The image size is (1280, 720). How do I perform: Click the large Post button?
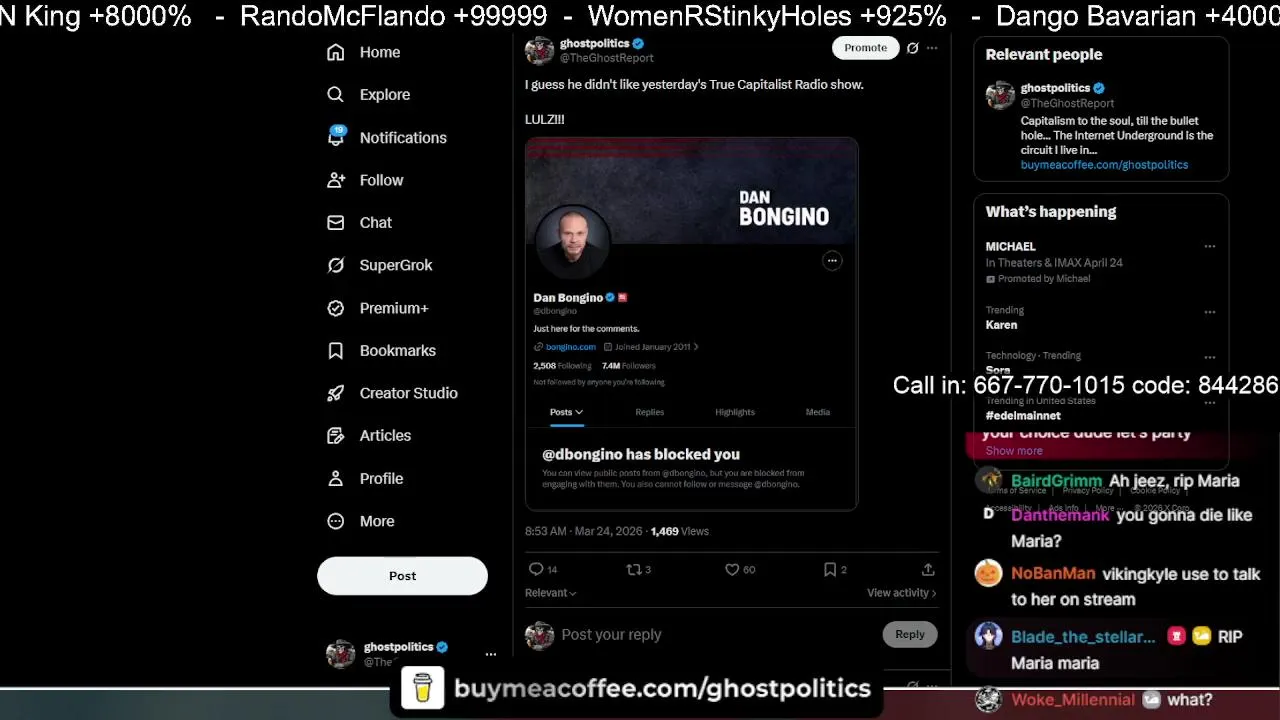[402, 576]
